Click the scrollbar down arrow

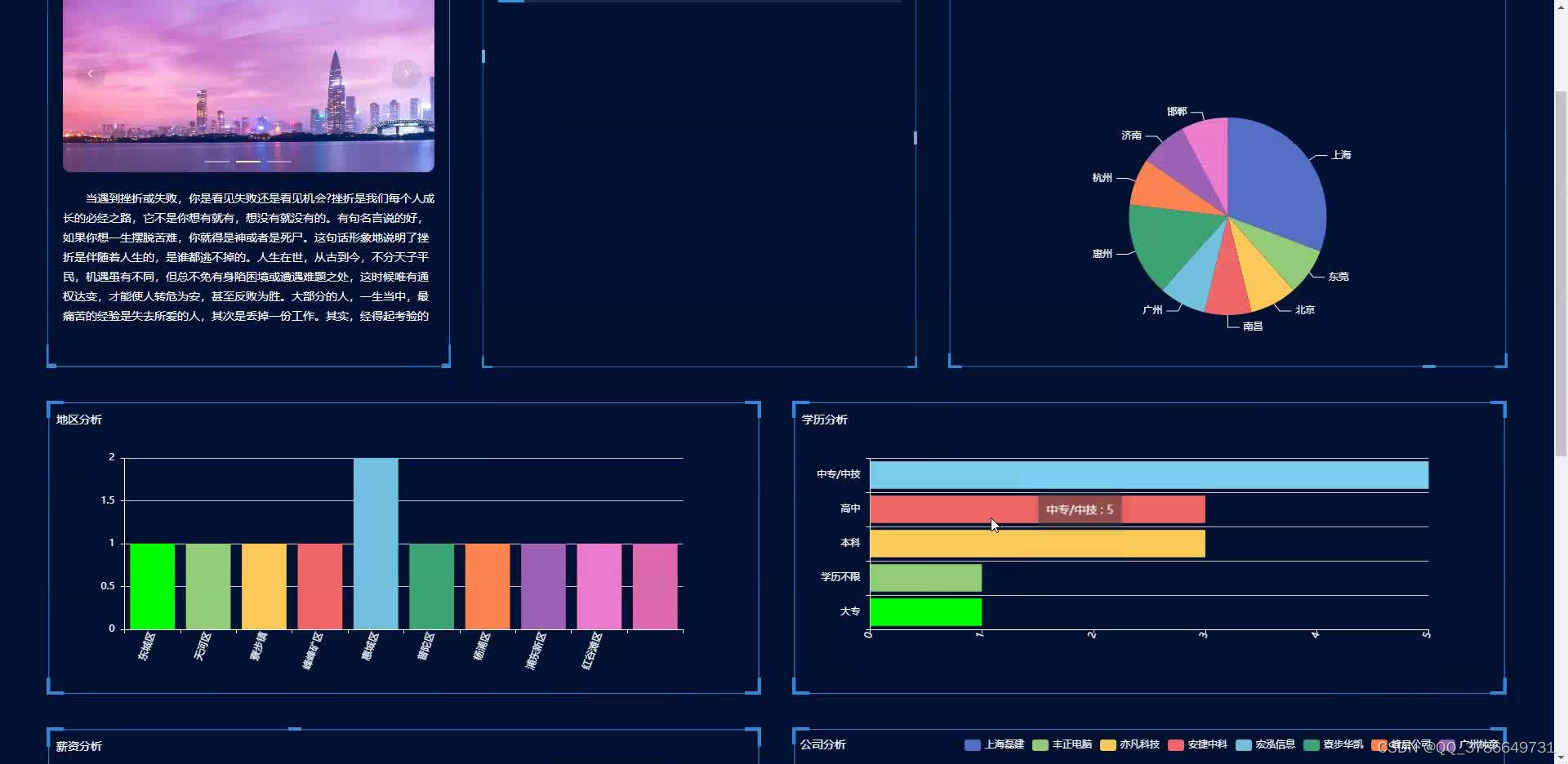pyautogui.click(x=1561, y=757)
